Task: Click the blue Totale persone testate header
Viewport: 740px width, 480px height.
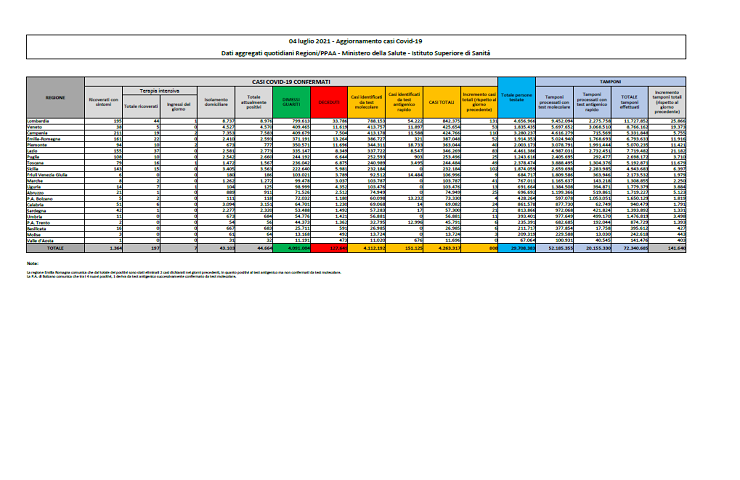Action: tap(516, 101)
